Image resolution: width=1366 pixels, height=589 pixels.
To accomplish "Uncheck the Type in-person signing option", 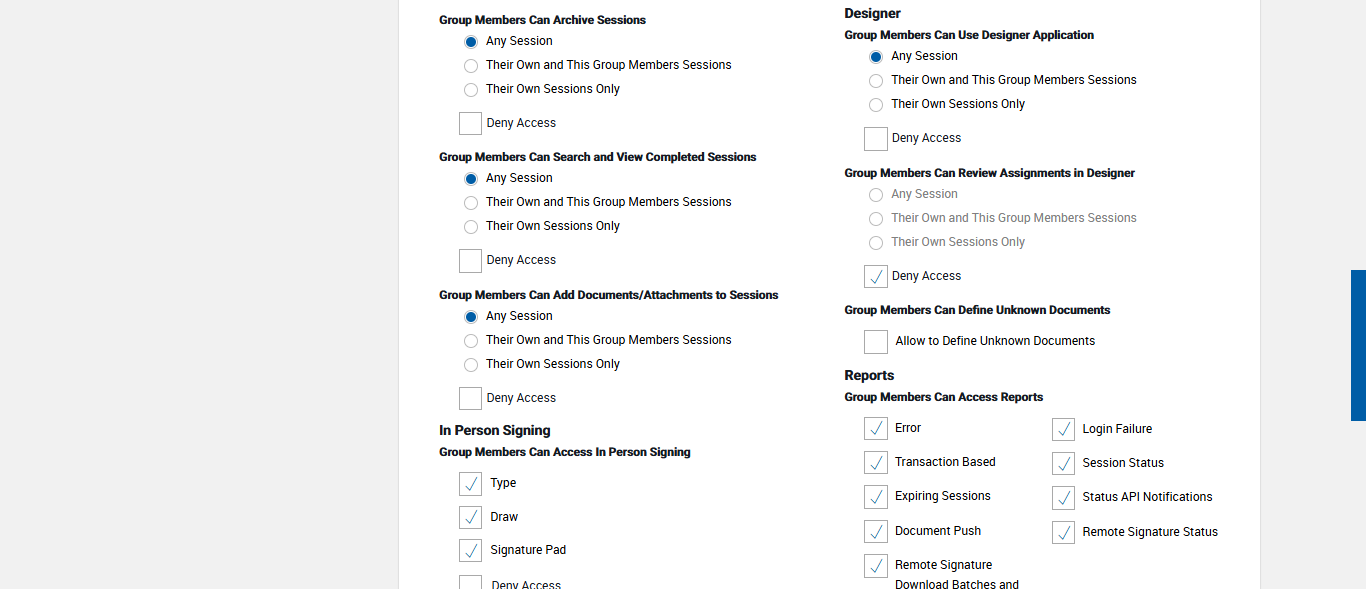I will (x=470, y=483).
